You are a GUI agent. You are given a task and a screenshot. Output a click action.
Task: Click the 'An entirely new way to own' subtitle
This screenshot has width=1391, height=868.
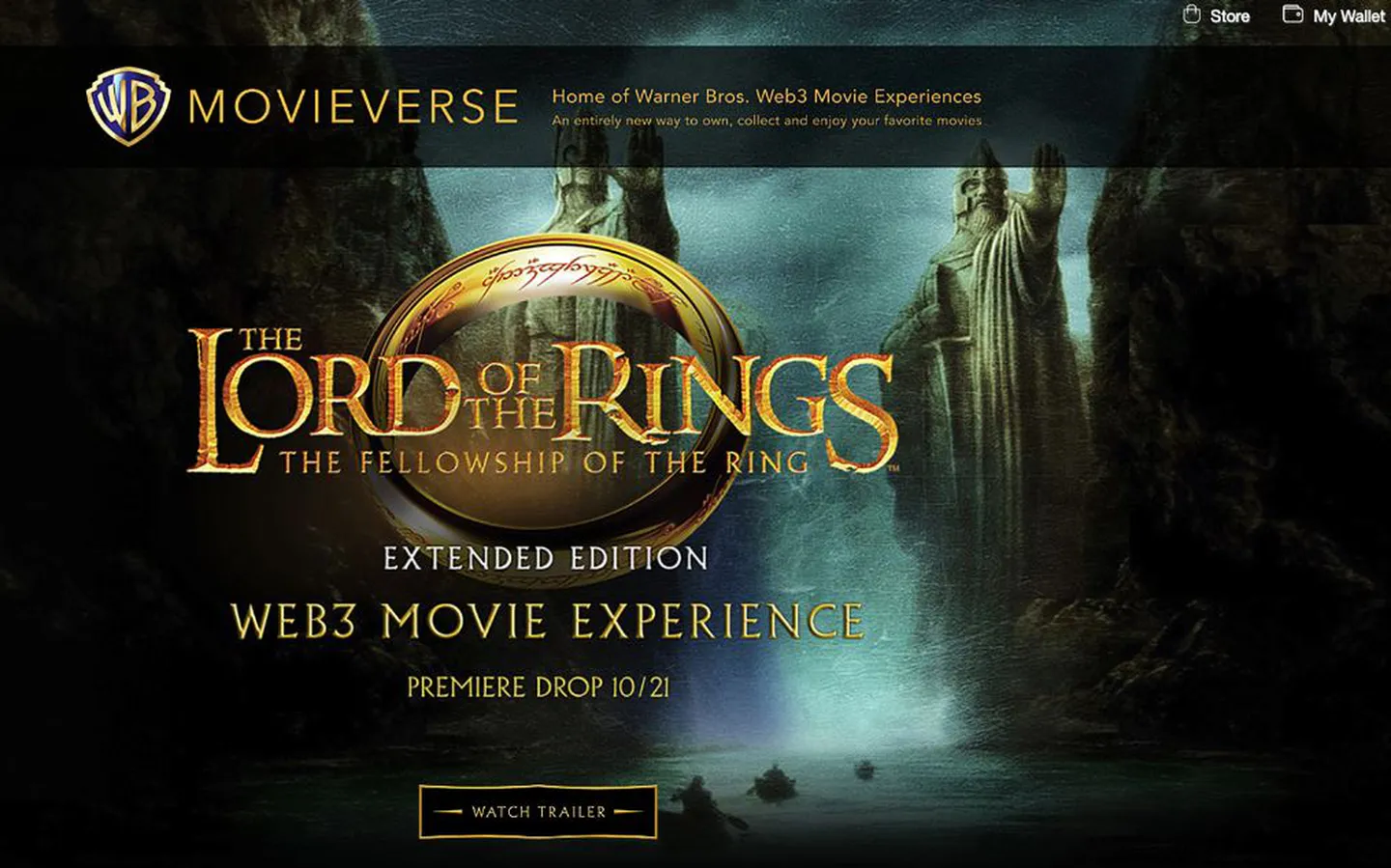pyautogui.click(x=766, y=121)
